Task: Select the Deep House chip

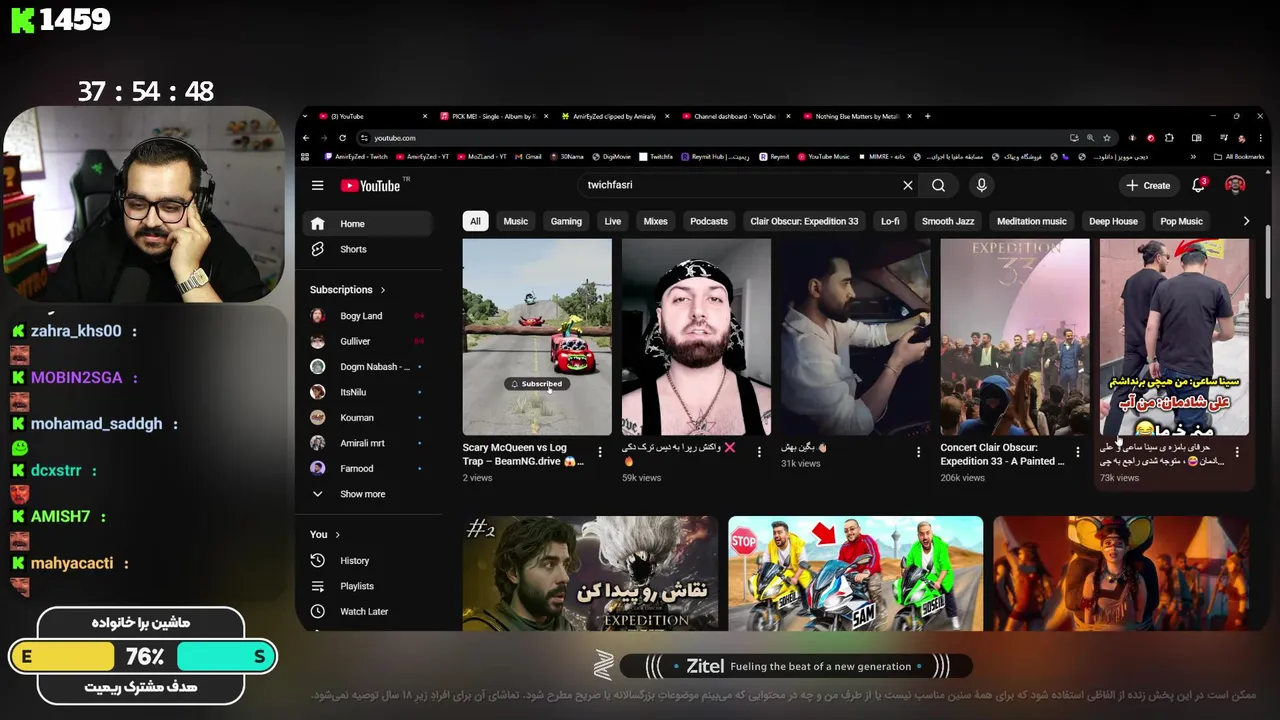Action: click(x=1113, y=221)
